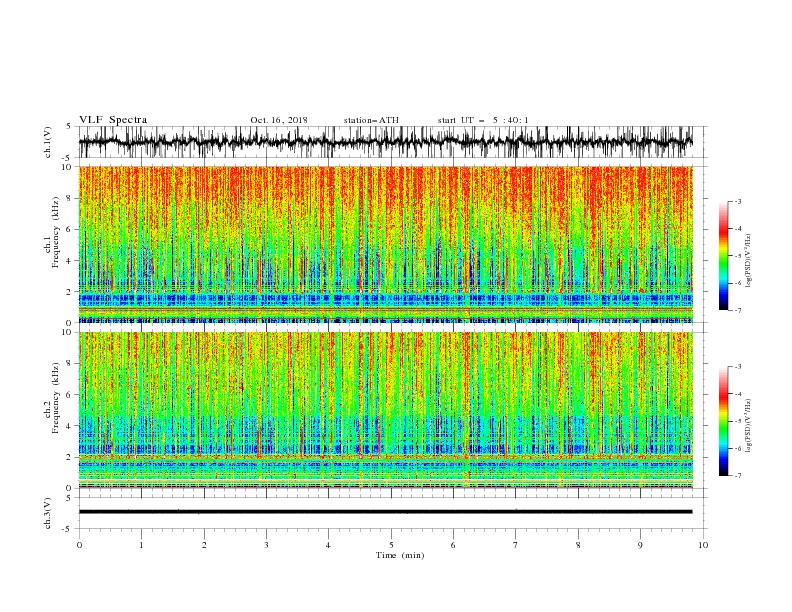Image resolution: width=792 pixels, height=612 pixels.
Task: Click the "5" tick of the ch.1(V) axis
Action: 70,126
